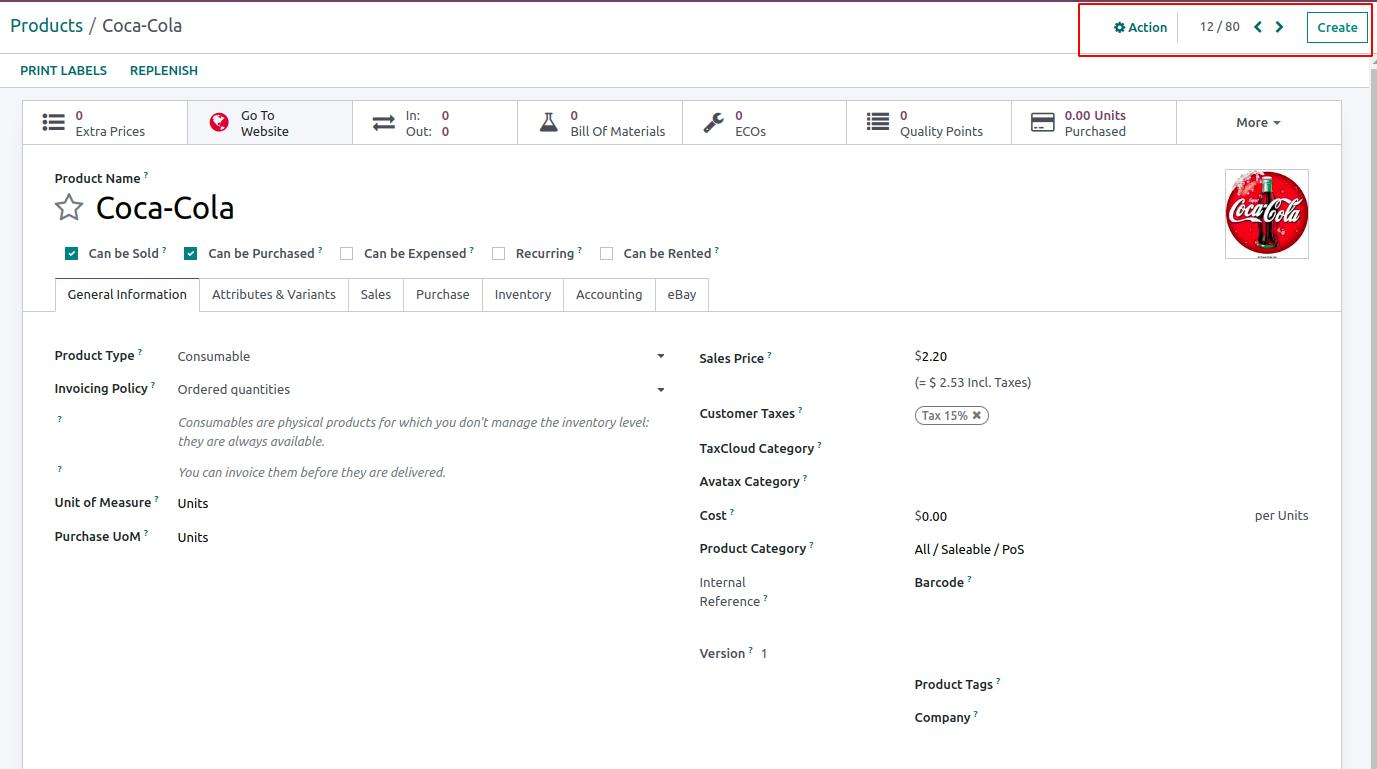
Task: Open Quality Points list icon
Action: click(x=878, y=122)
